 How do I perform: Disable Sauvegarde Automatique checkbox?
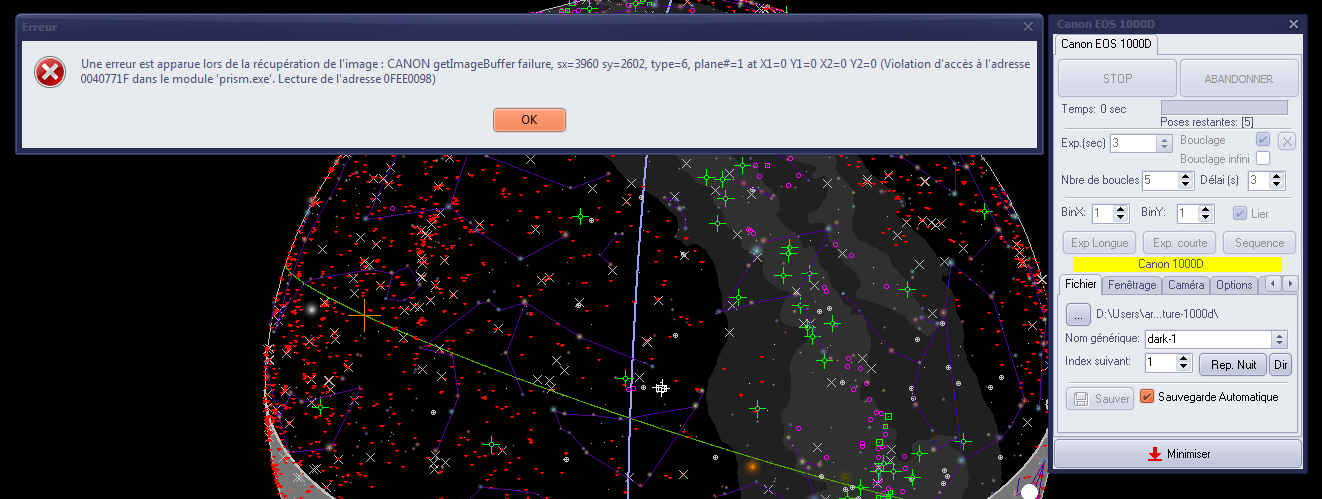click(1147, 397)
